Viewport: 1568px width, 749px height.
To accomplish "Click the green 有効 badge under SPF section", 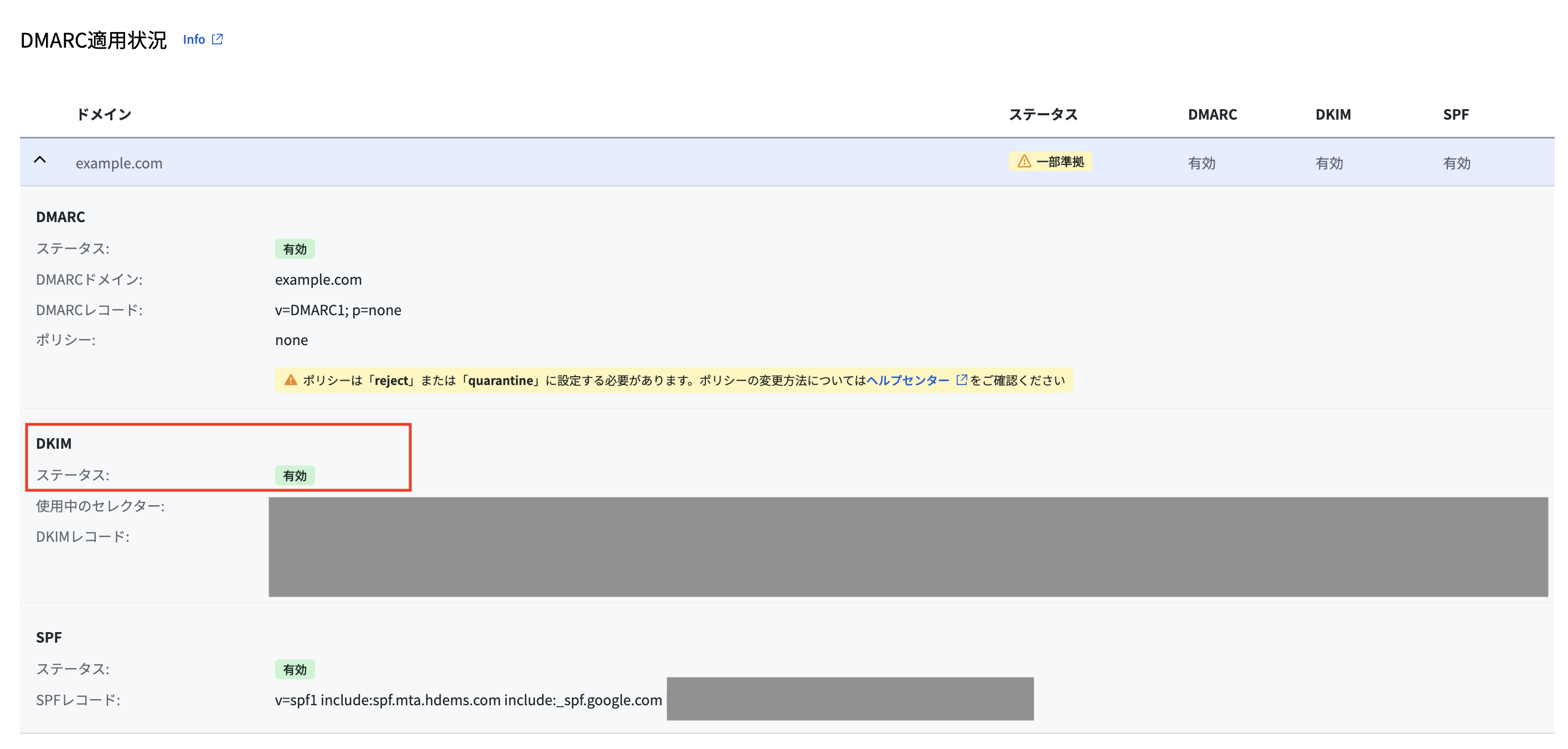I will coord(295,669).
